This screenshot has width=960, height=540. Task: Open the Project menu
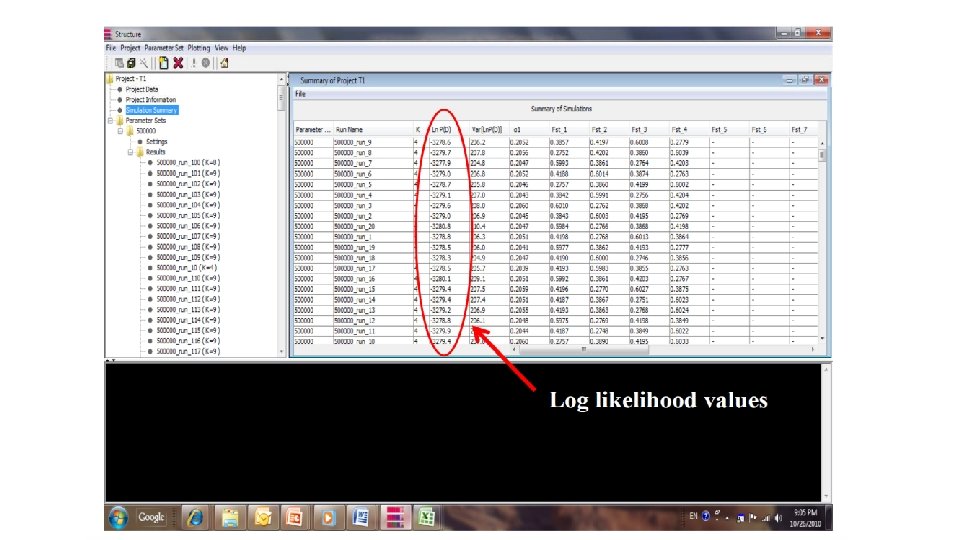click(x=130, y=48)
